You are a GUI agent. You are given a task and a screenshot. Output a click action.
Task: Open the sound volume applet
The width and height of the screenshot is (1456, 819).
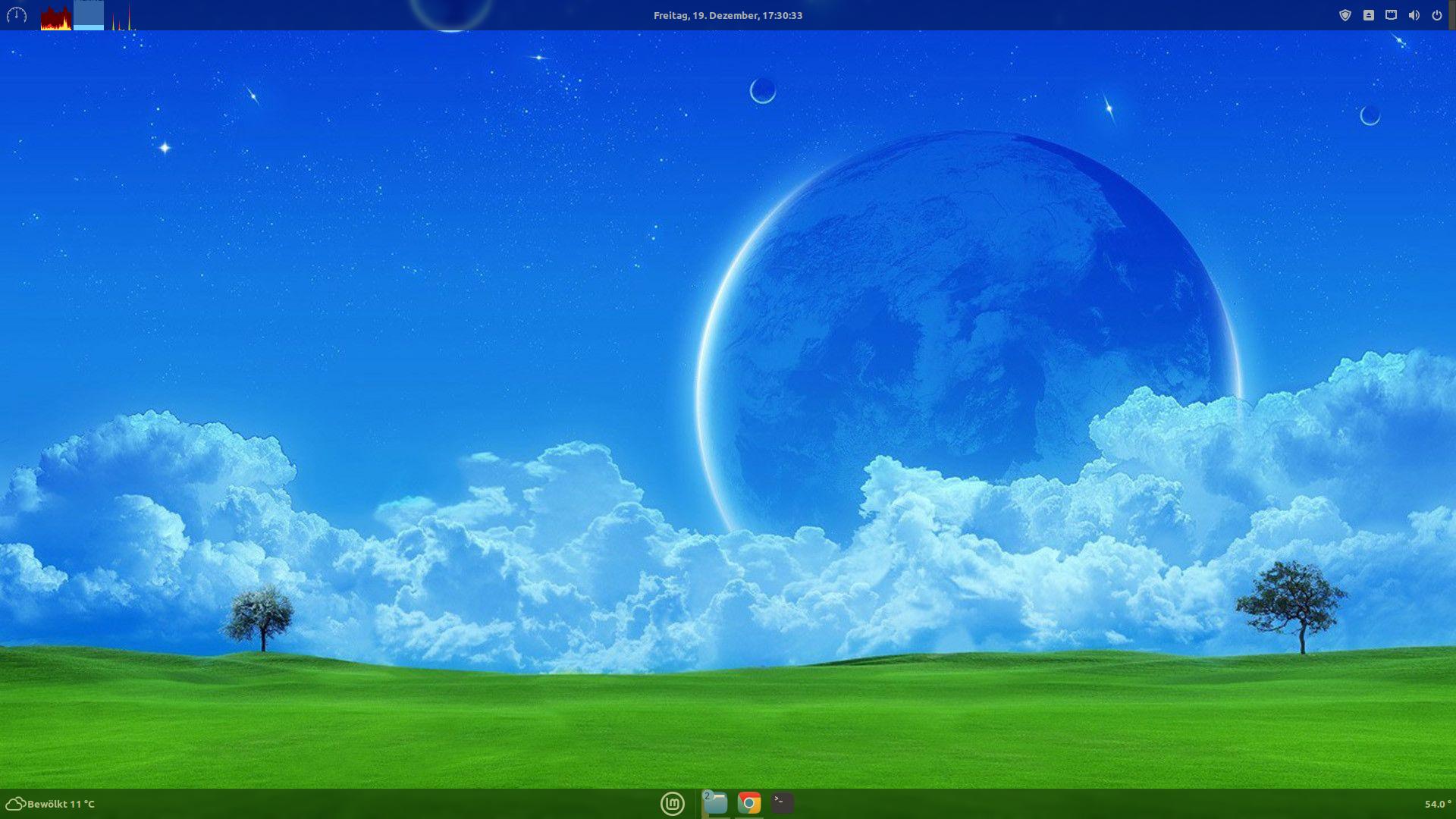1414,15
